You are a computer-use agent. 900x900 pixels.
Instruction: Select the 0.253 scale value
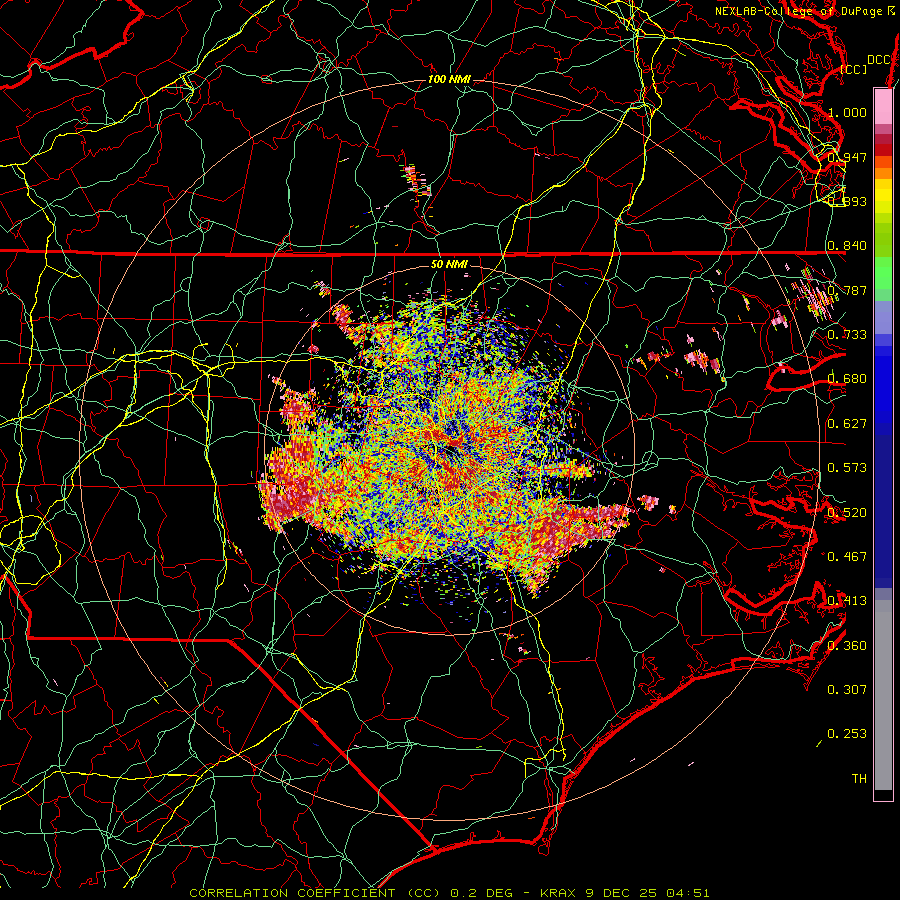coord(847,734)
